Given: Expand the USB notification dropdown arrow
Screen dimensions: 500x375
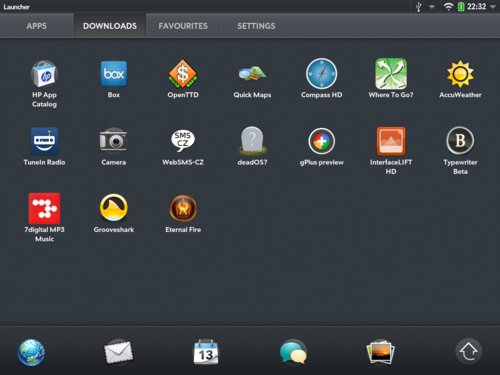Looking at the screenshot, I should coord(432,7).
